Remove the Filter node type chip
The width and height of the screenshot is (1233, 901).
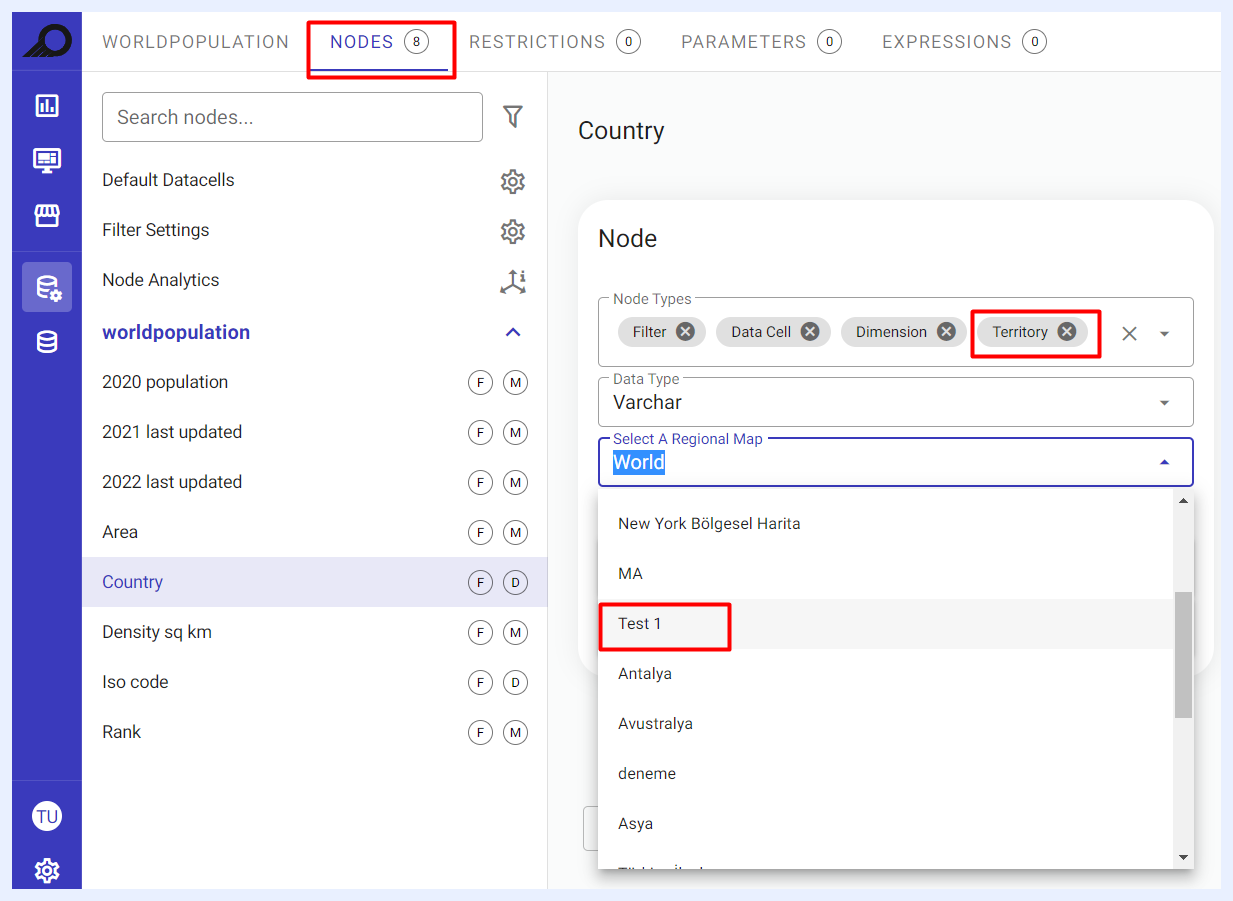685,332
